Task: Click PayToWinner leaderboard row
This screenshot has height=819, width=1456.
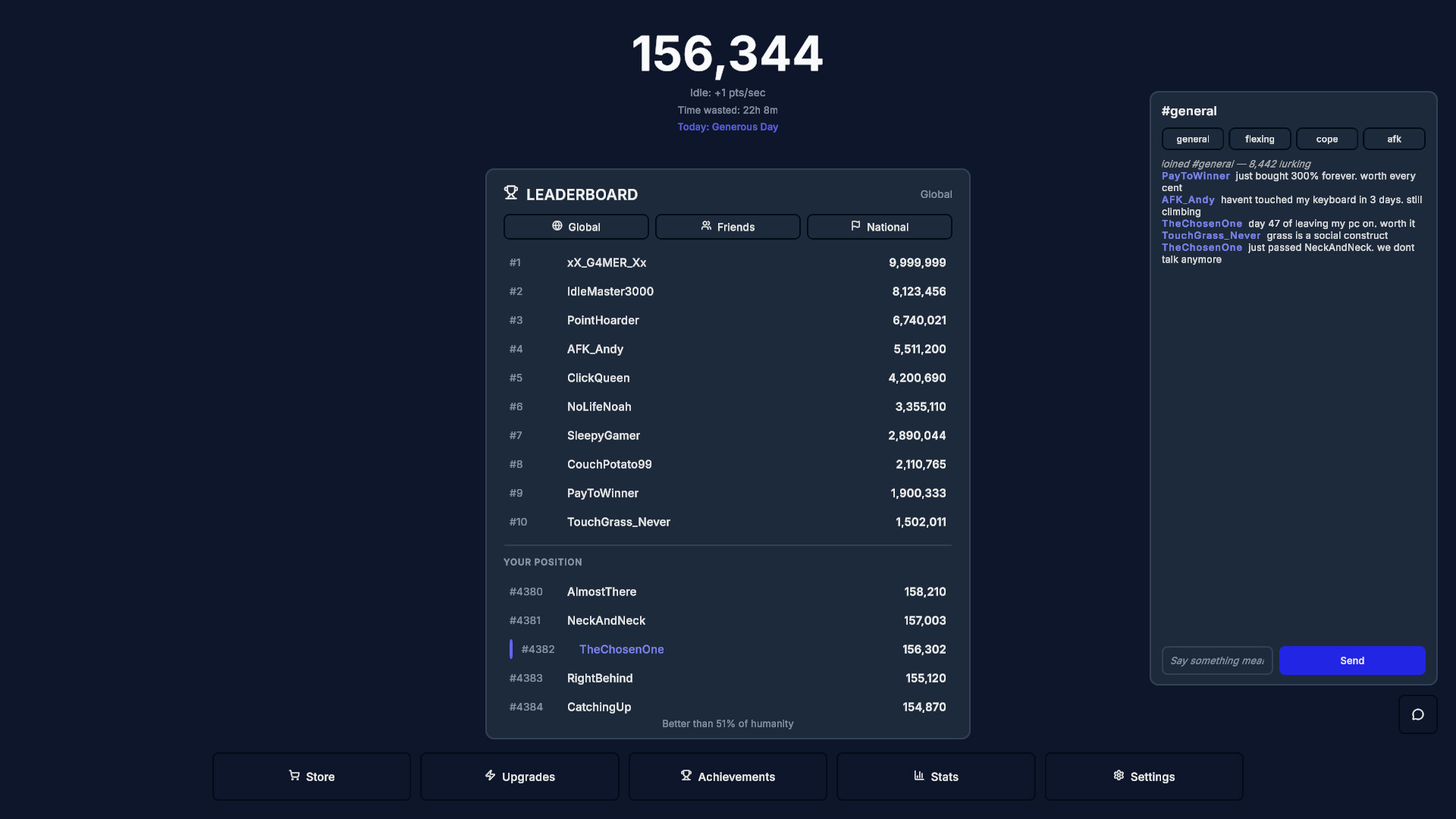Action: [728, 493]
